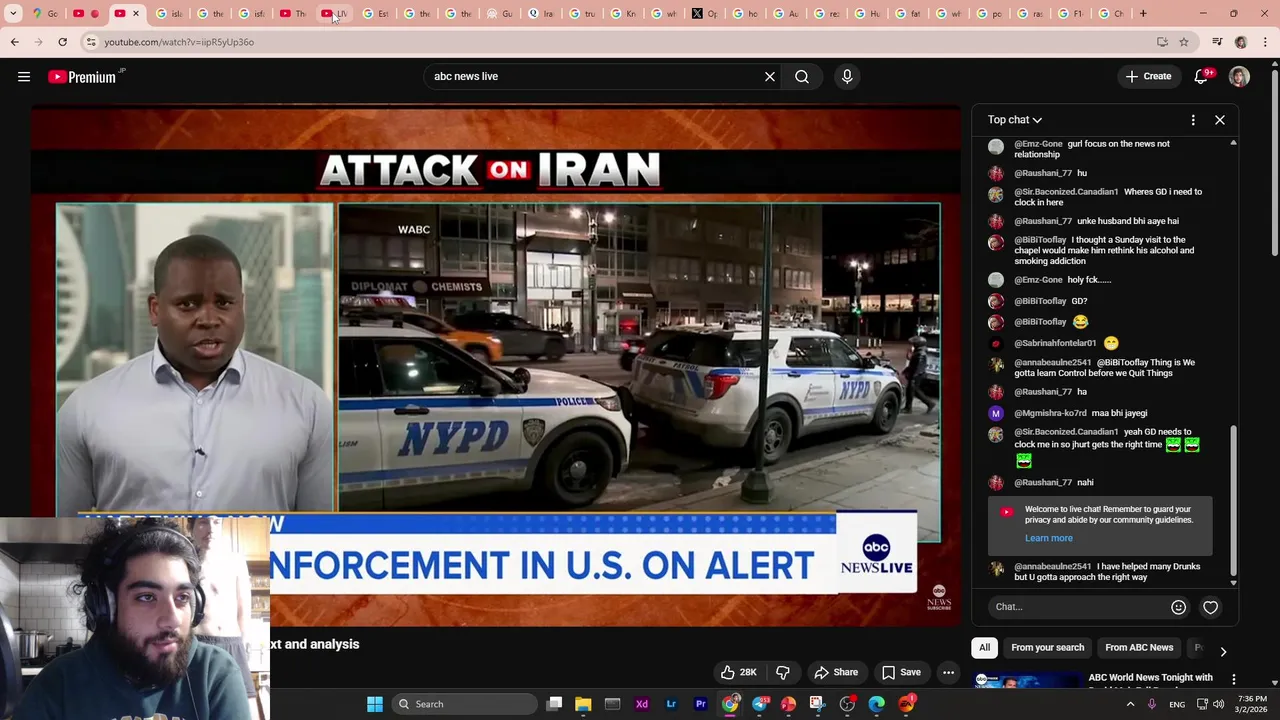Launch Adobe Premiere Pro from taskbar

(x=700, y=704)
